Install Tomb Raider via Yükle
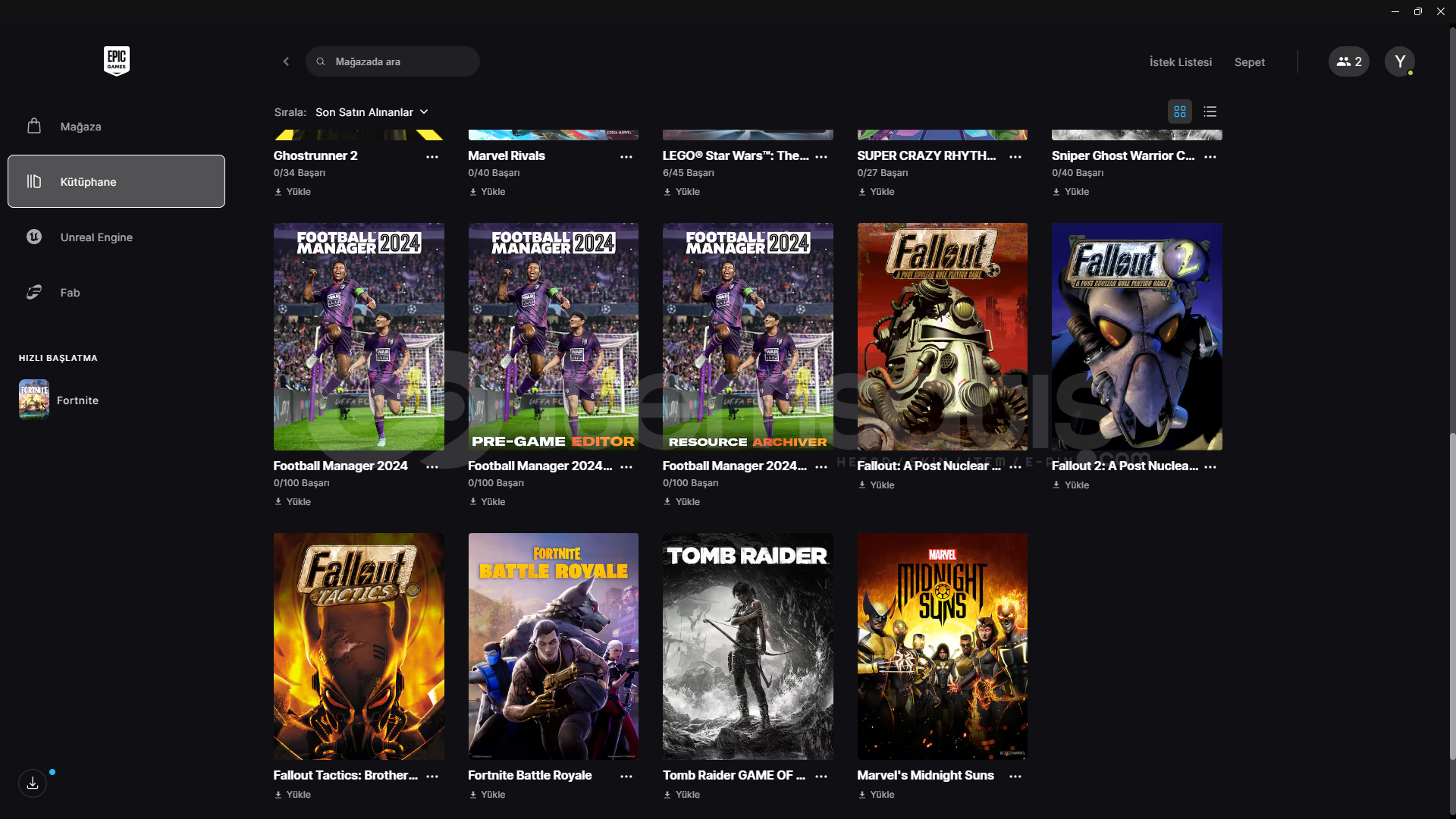1456x819 pixels. click(x=682, y=795)
